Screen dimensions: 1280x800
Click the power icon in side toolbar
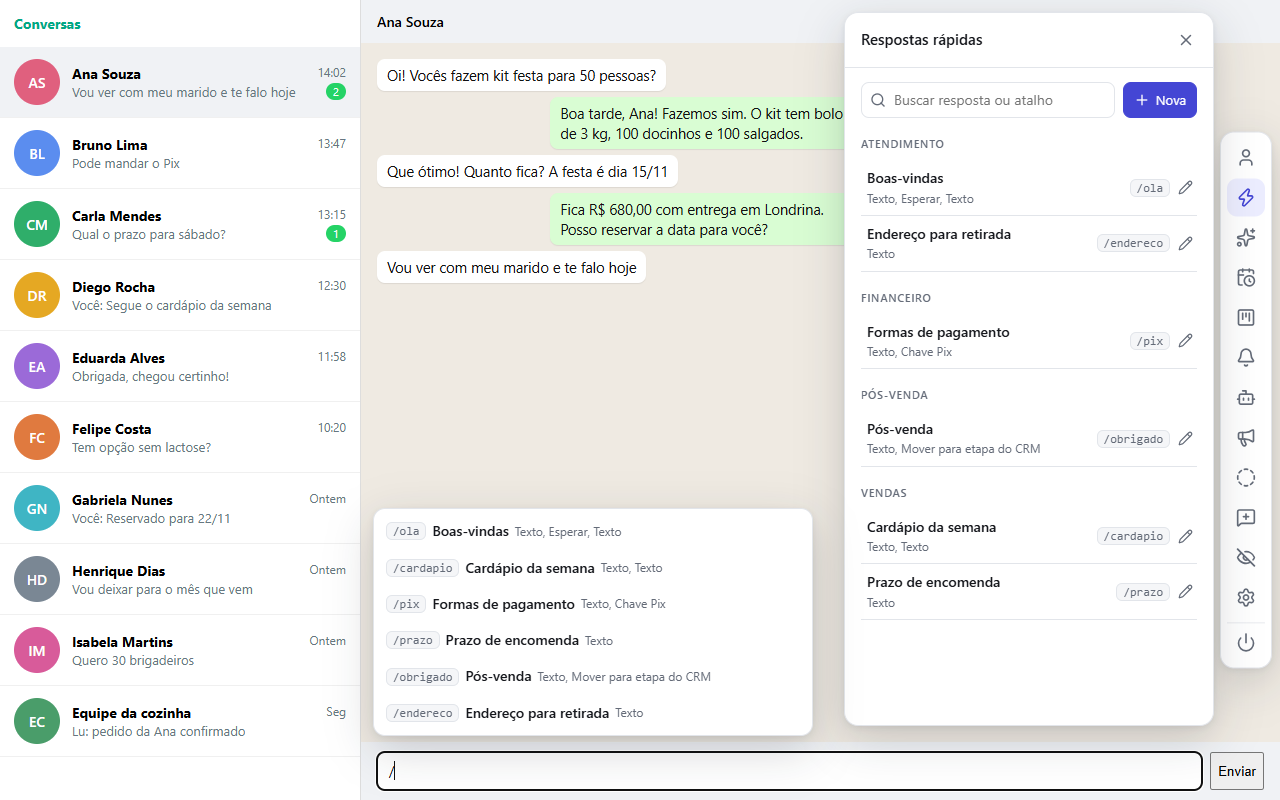click(x=1246, y=643)
